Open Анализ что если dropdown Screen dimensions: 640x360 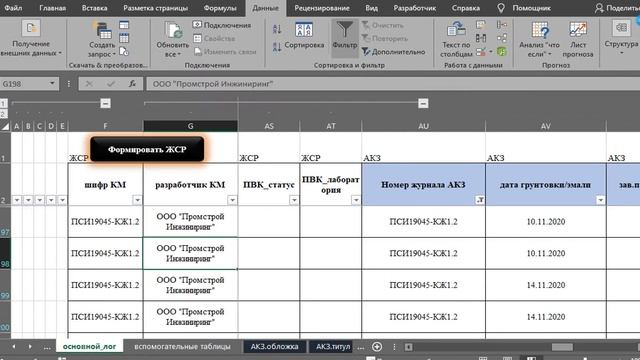coord(540,49)
